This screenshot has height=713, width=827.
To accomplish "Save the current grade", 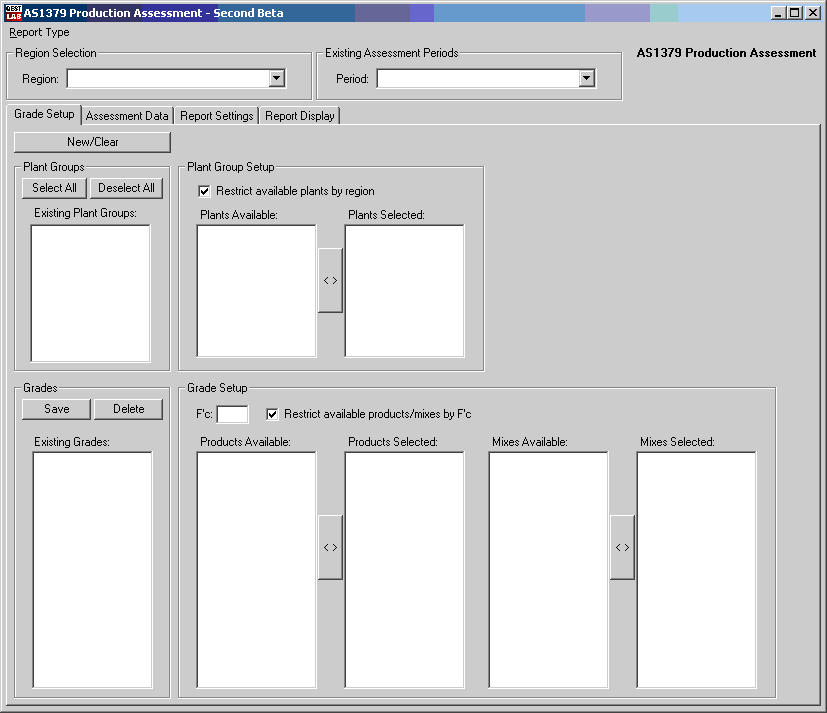I will click(57, 409).
